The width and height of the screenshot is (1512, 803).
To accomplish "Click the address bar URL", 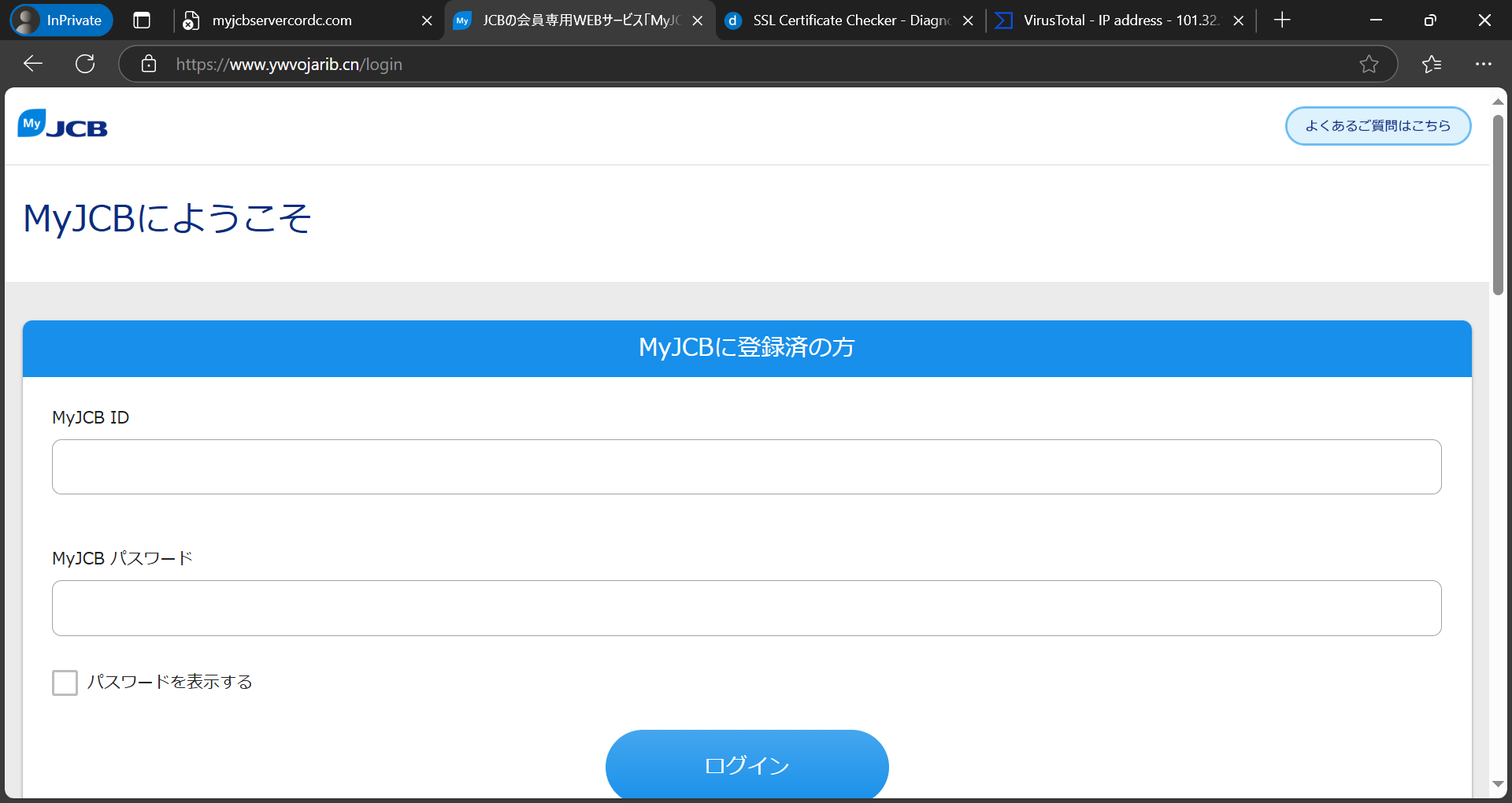I will click(289, 65).
